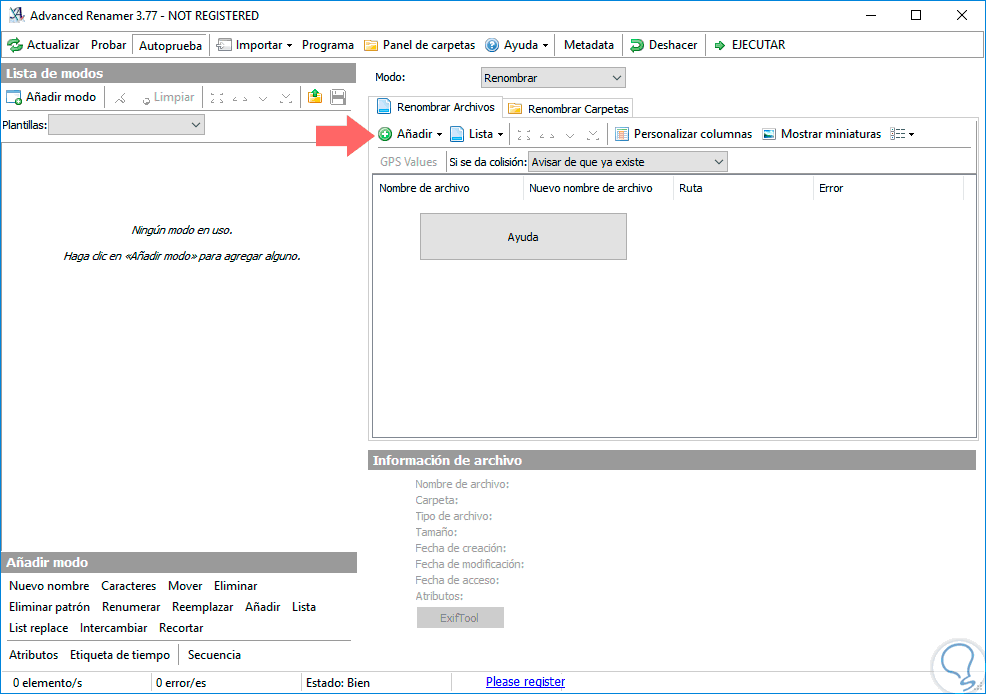
Task: Click move-to-bottom arrow in file list toolbar
Action: pos(592,135)
